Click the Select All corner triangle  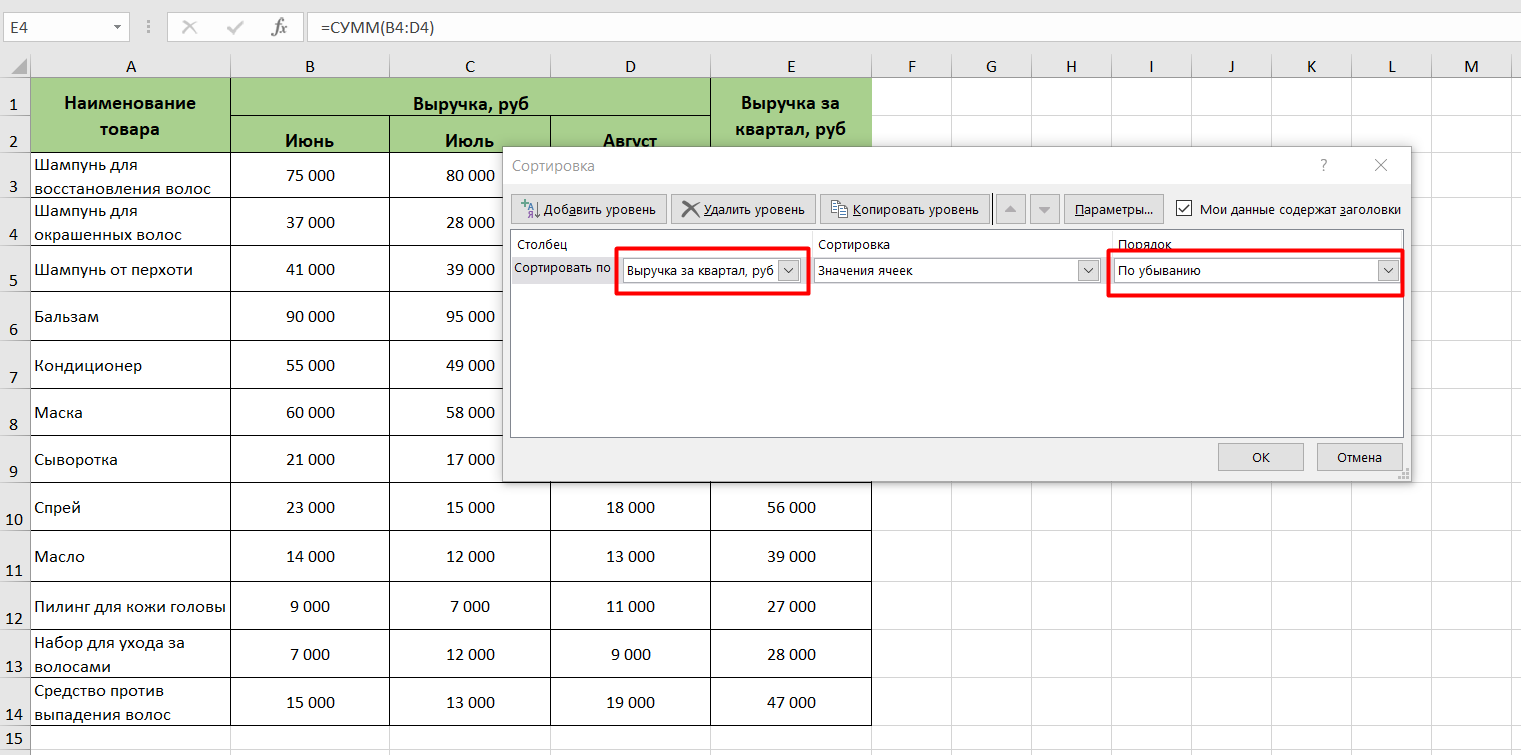(18, 67)
